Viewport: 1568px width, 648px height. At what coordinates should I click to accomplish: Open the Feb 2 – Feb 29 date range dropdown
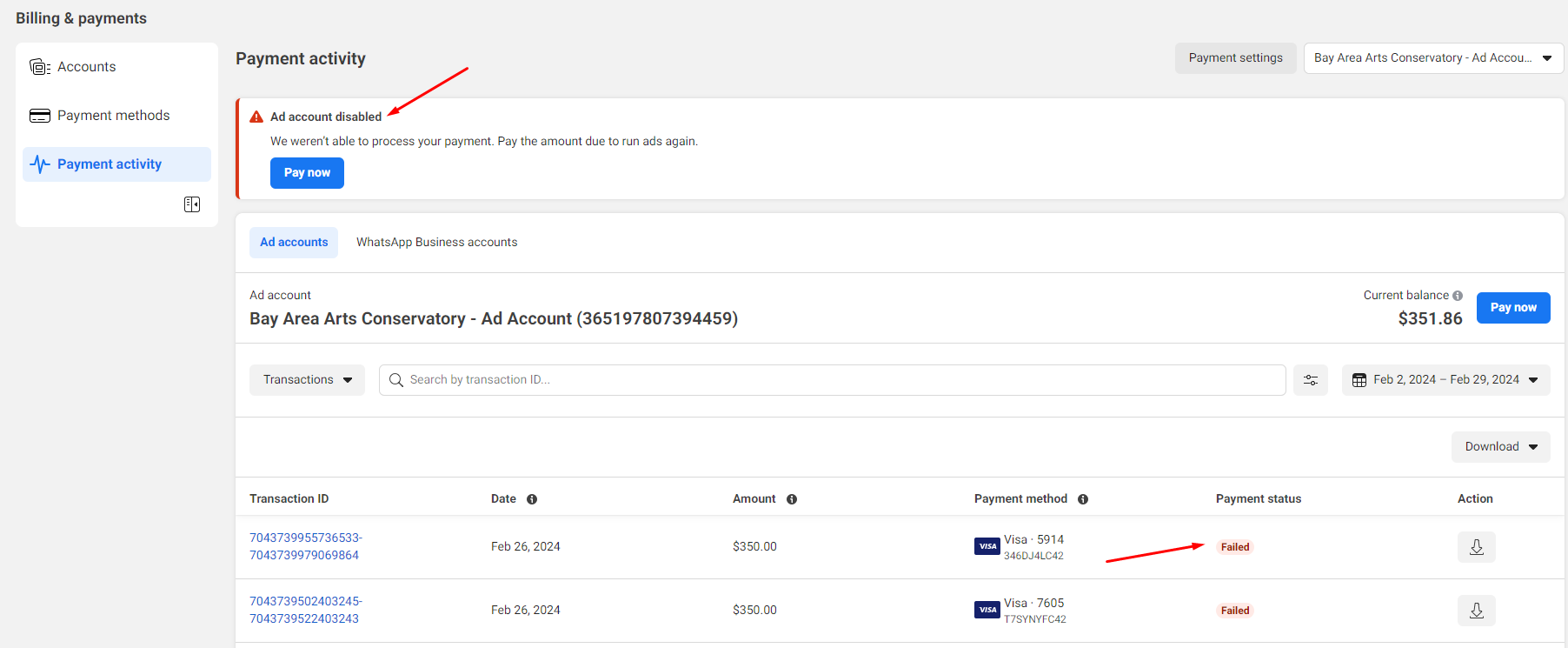click(x=1446, y=380)
